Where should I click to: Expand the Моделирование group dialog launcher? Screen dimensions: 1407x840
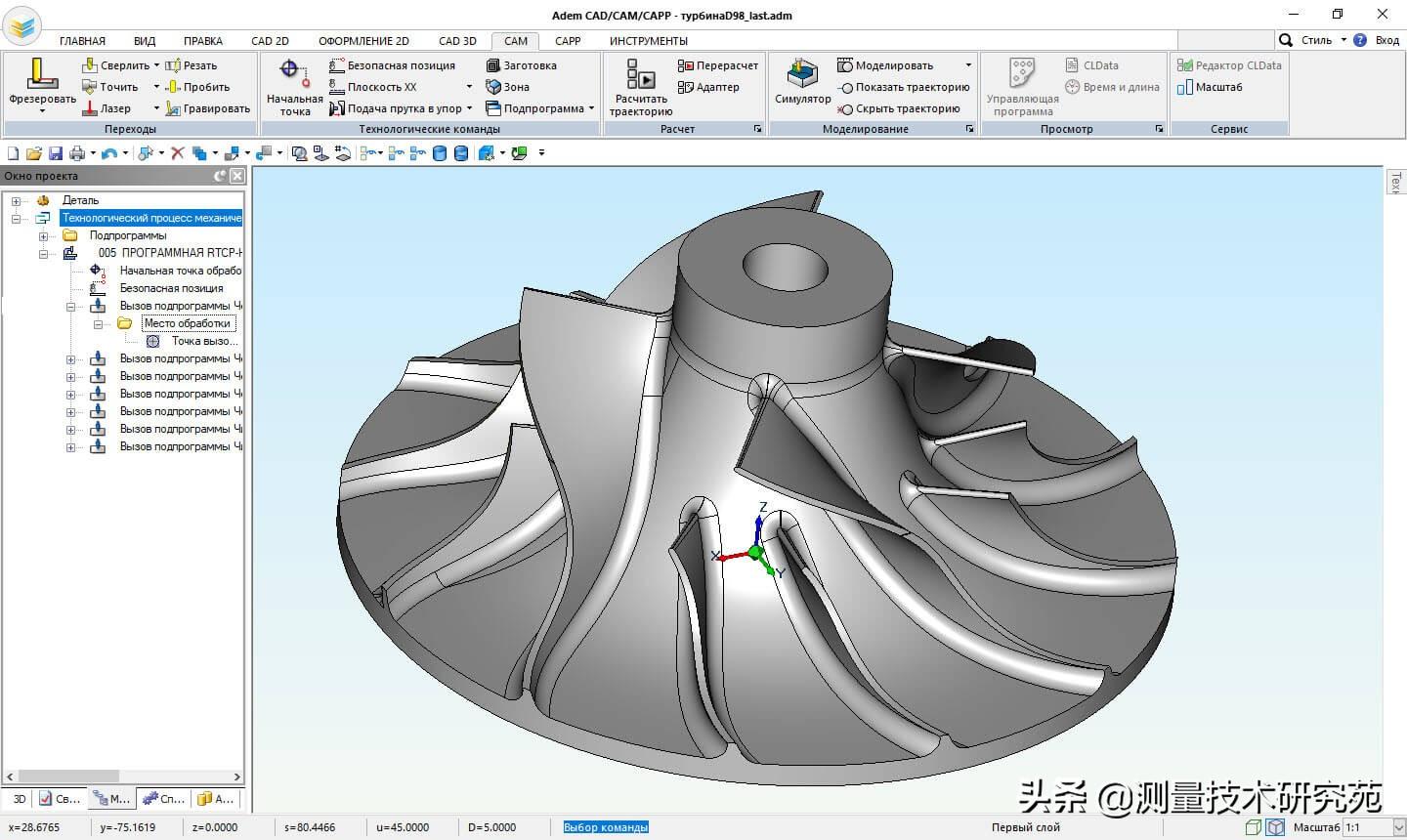tap(969, 129)
